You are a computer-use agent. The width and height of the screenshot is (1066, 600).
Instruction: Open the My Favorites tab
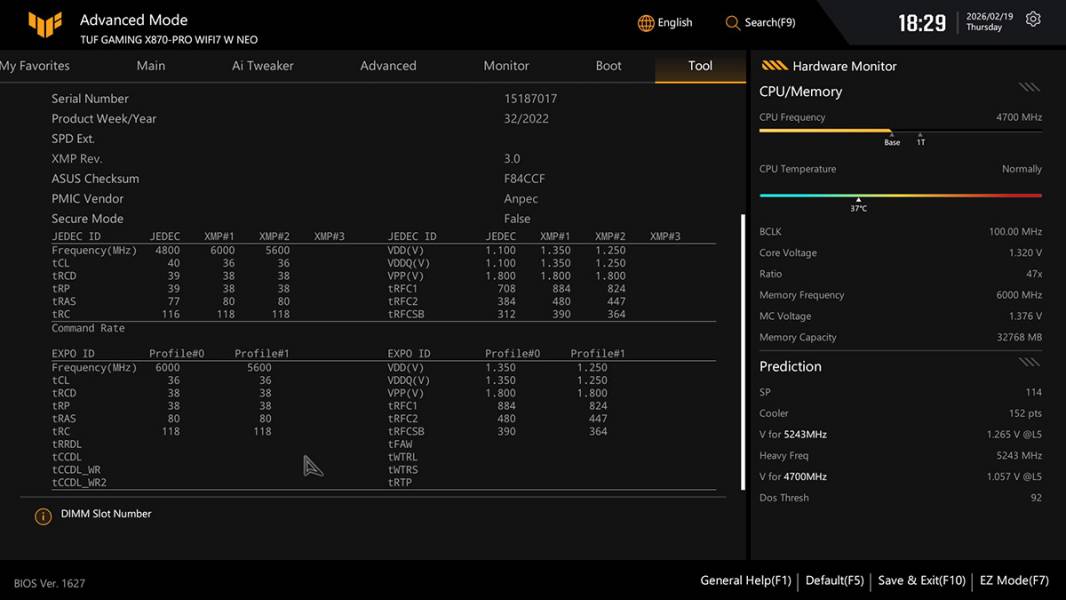click(35, 66)
